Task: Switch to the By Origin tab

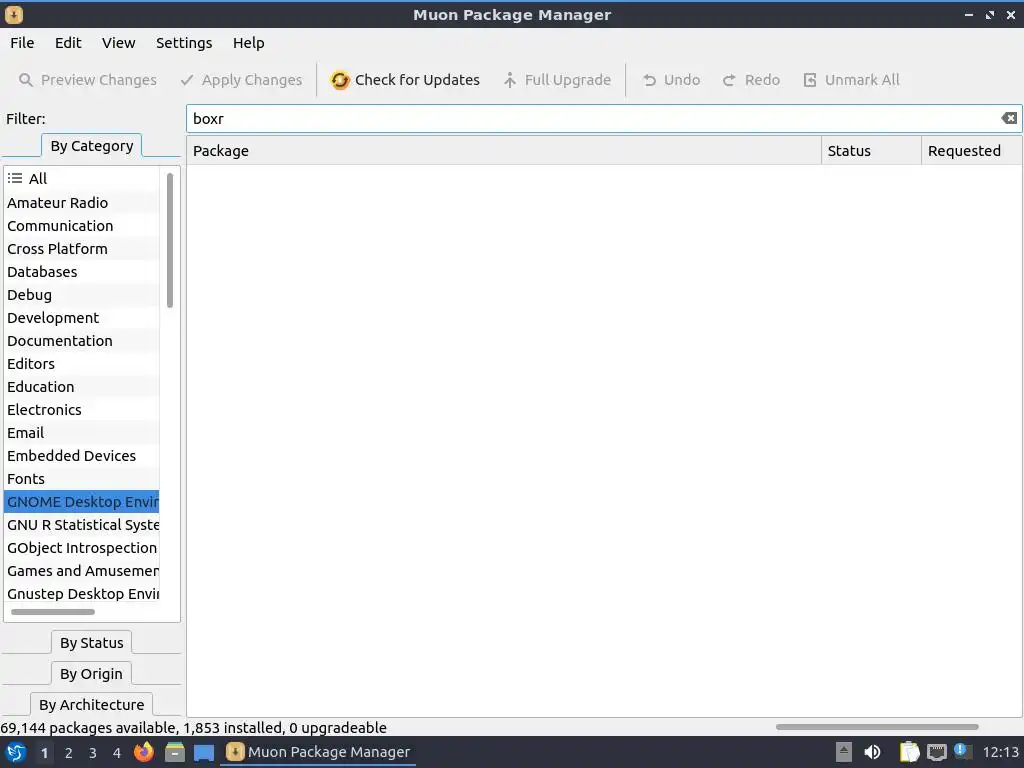Action: [91, 674]
